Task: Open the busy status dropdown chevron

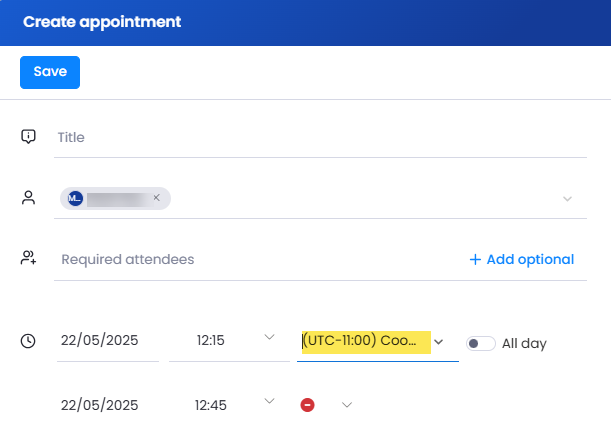Action: click(x=347, y=405)
